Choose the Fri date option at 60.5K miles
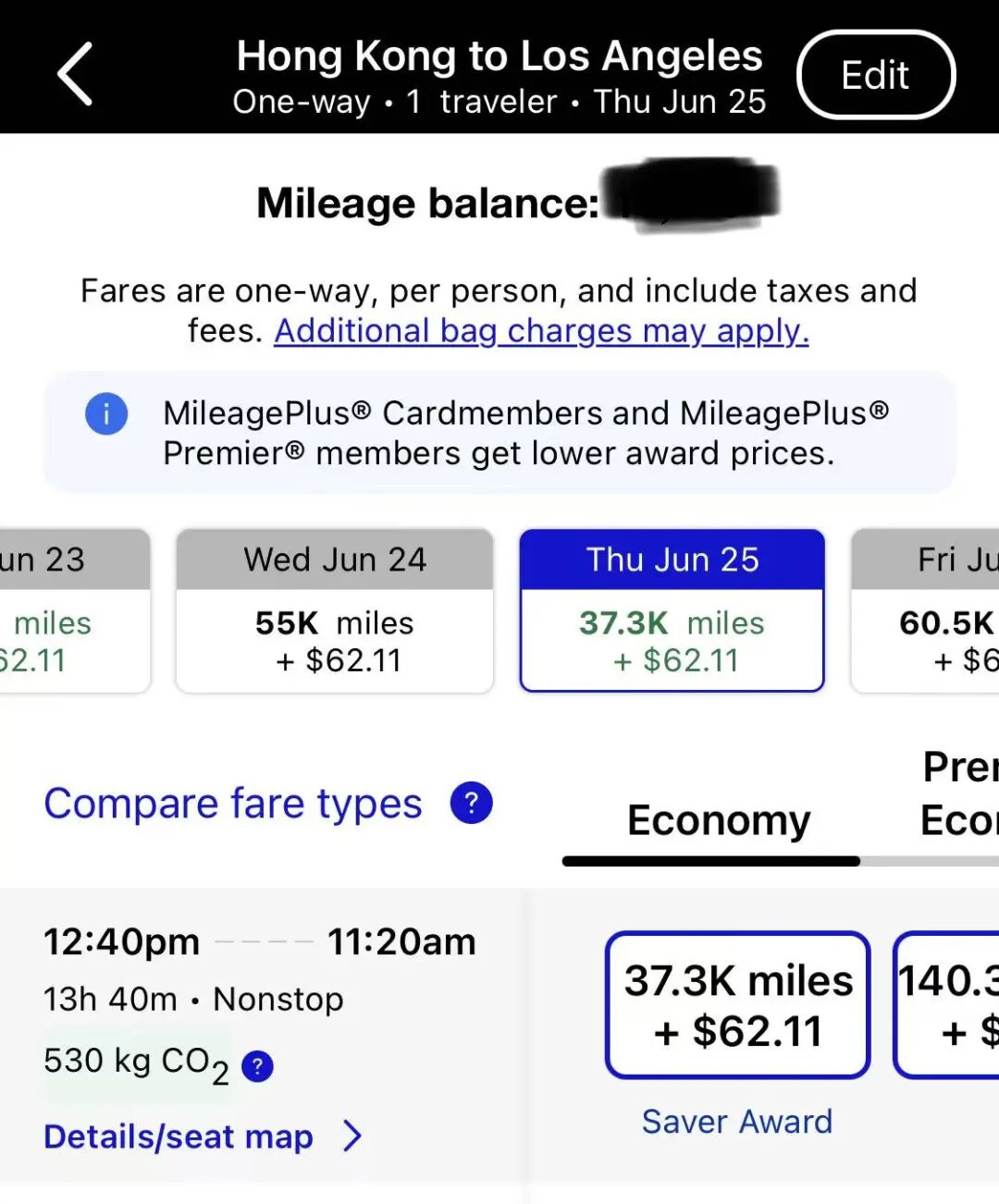Viewport: 999px width, 1204px height. (925, 610)
